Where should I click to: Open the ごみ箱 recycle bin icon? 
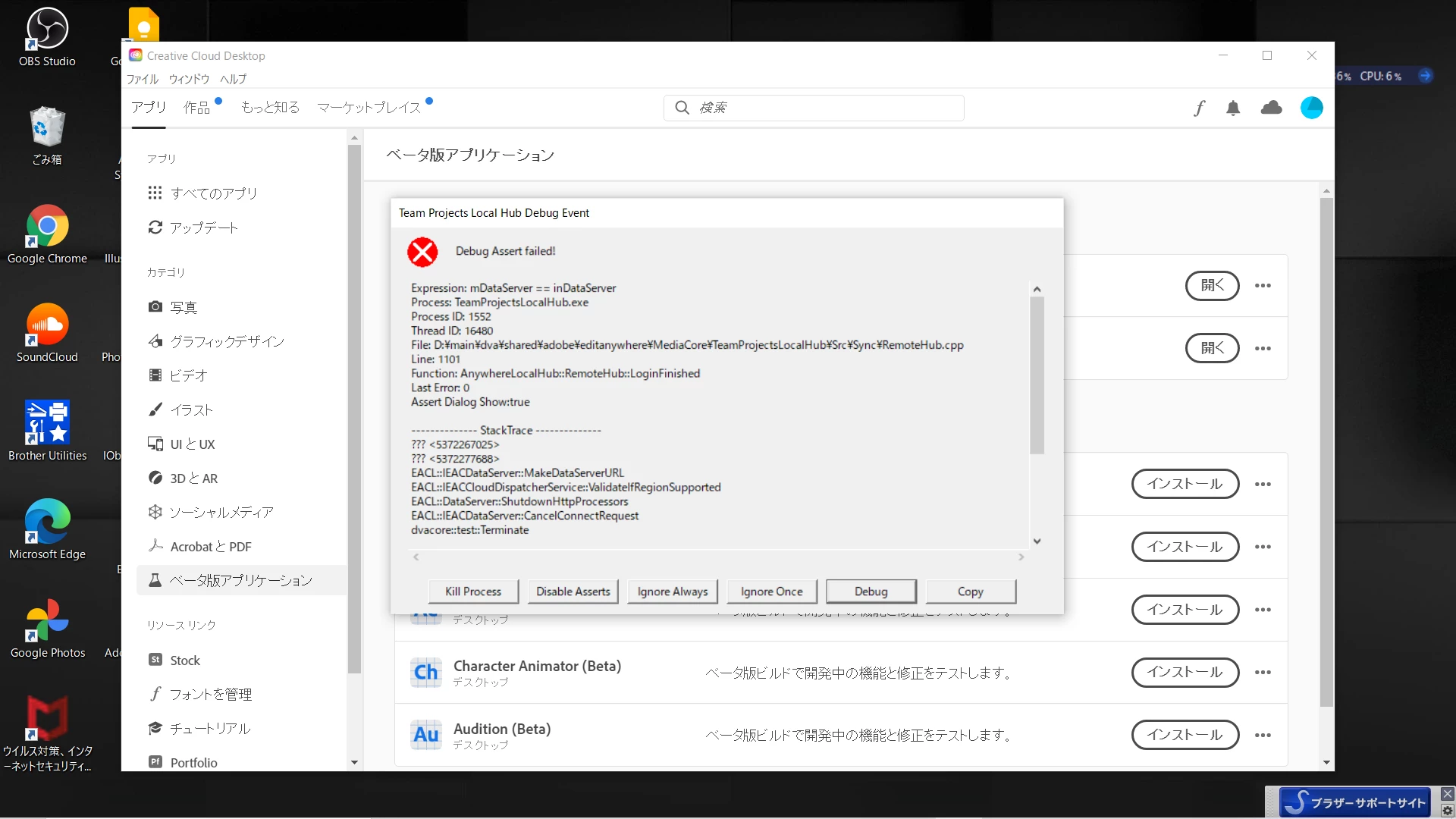tap(47, 136)
